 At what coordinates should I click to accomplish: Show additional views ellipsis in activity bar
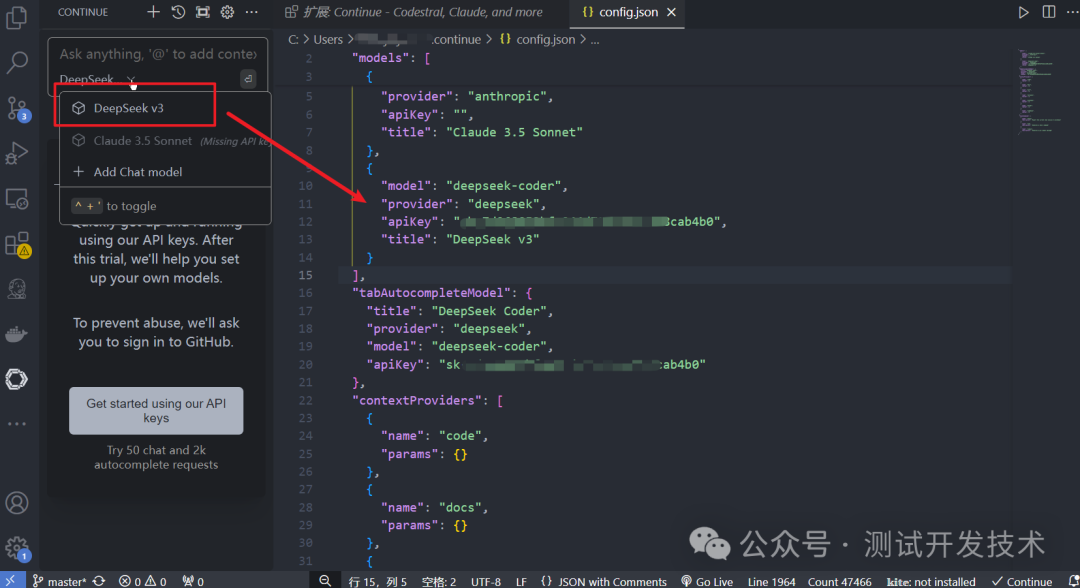coord(17,424)
